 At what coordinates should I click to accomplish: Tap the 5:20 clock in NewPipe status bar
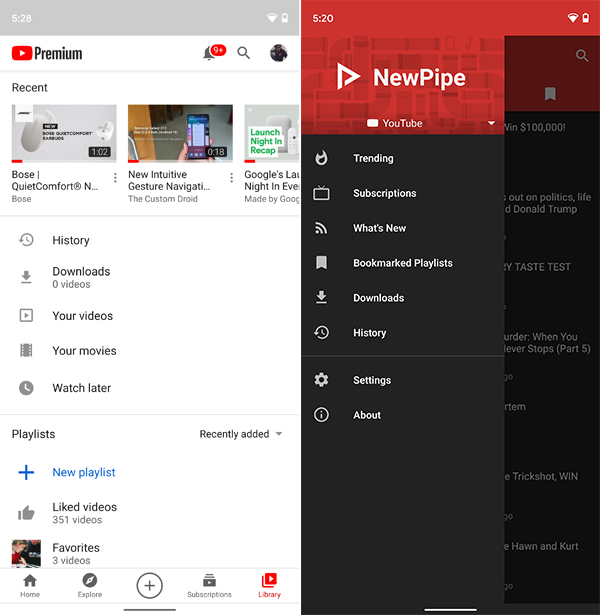[x=323, y=18]
